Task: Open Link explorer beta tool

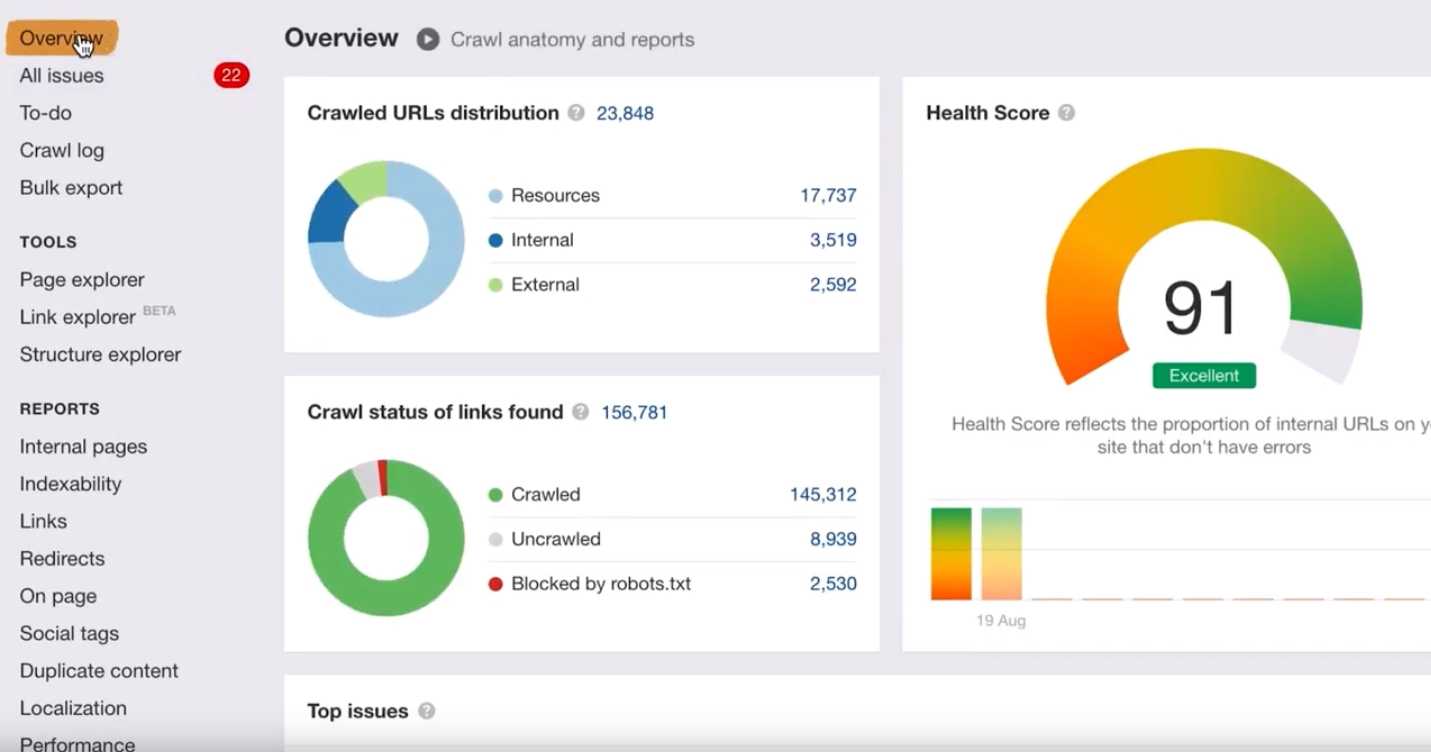Action: [x=78, y=317]
